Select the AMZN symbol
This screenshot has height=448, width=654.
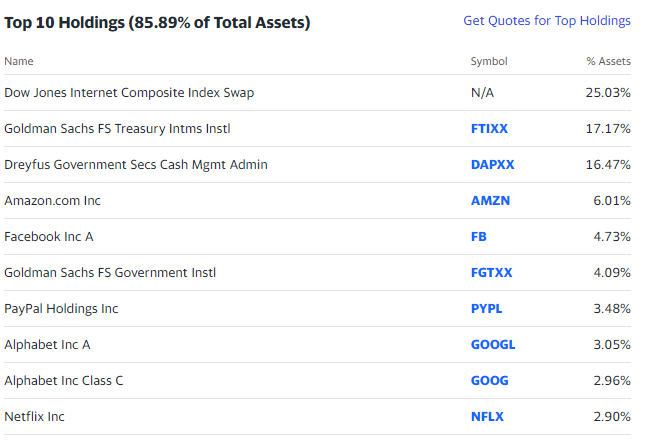click(490, 201)
